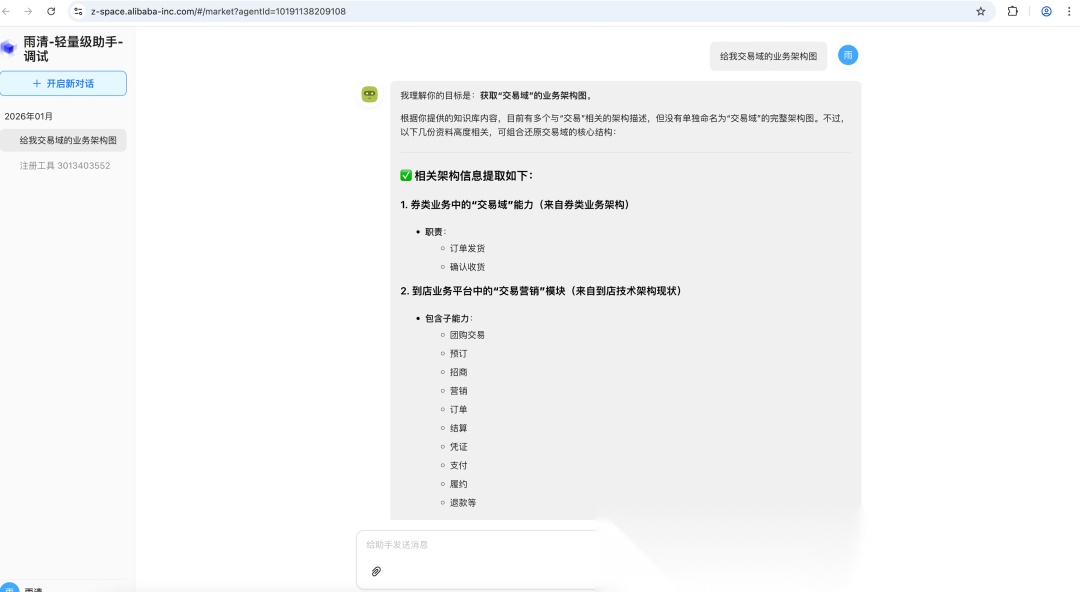This screenshot has height=592, width=1080.
Task: Click the line 我理解你的目标是
Action: [497, 96]
